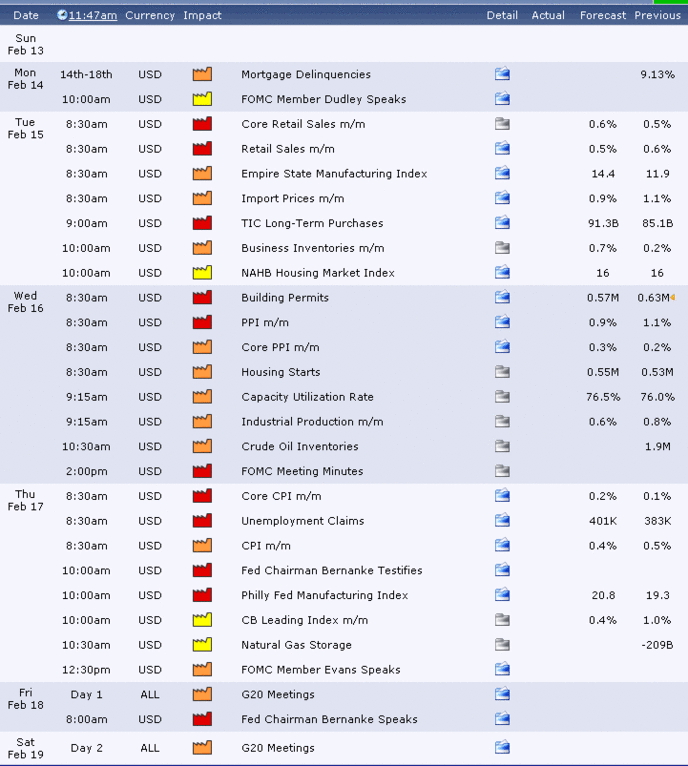
Task: Click the revision arrow beside Building Permits previous
Action: coord(673,297)
